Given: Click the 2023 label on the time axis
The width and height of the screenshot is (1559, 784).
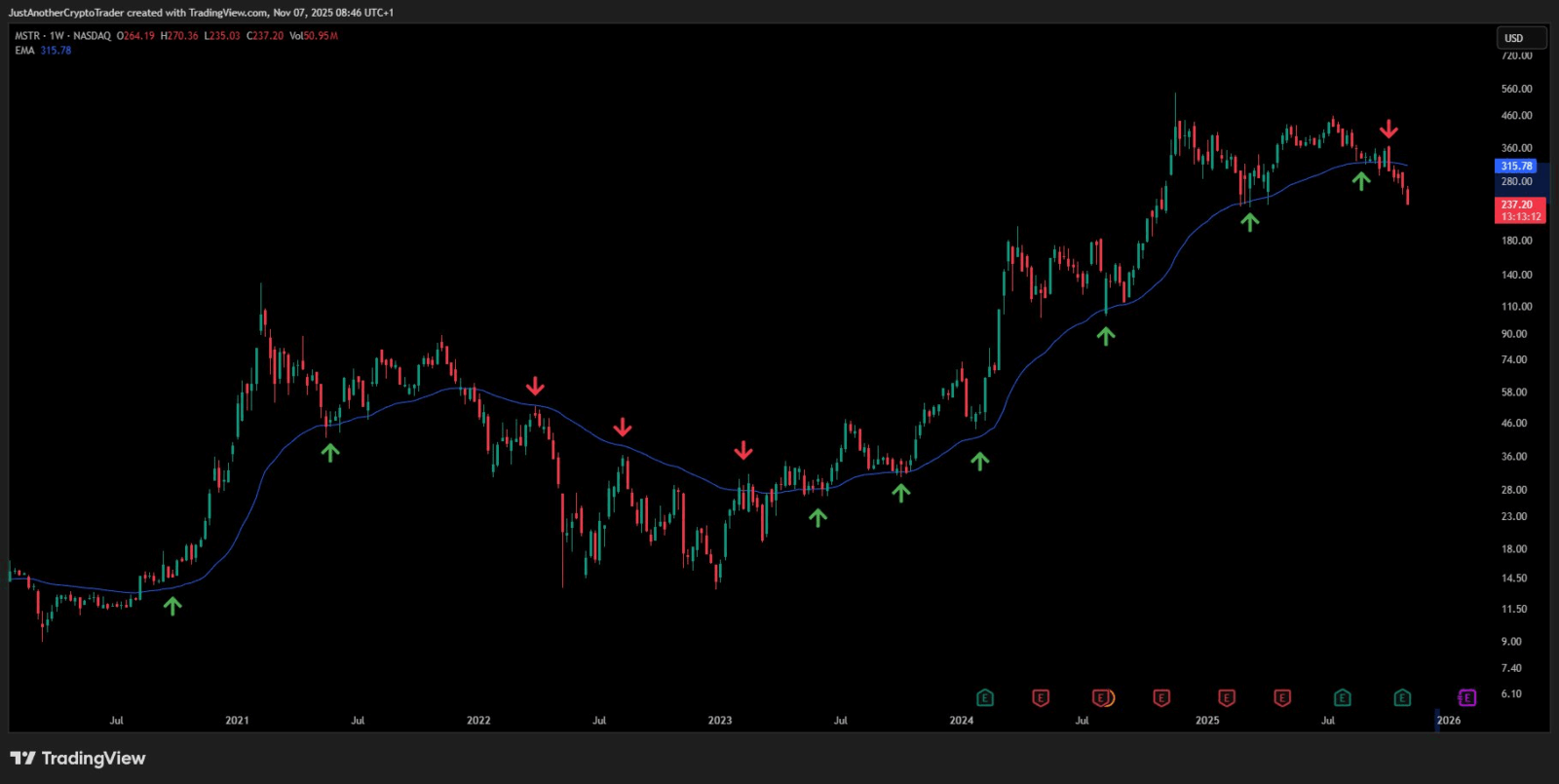Looking at the screenshot, I should point(720,721).
